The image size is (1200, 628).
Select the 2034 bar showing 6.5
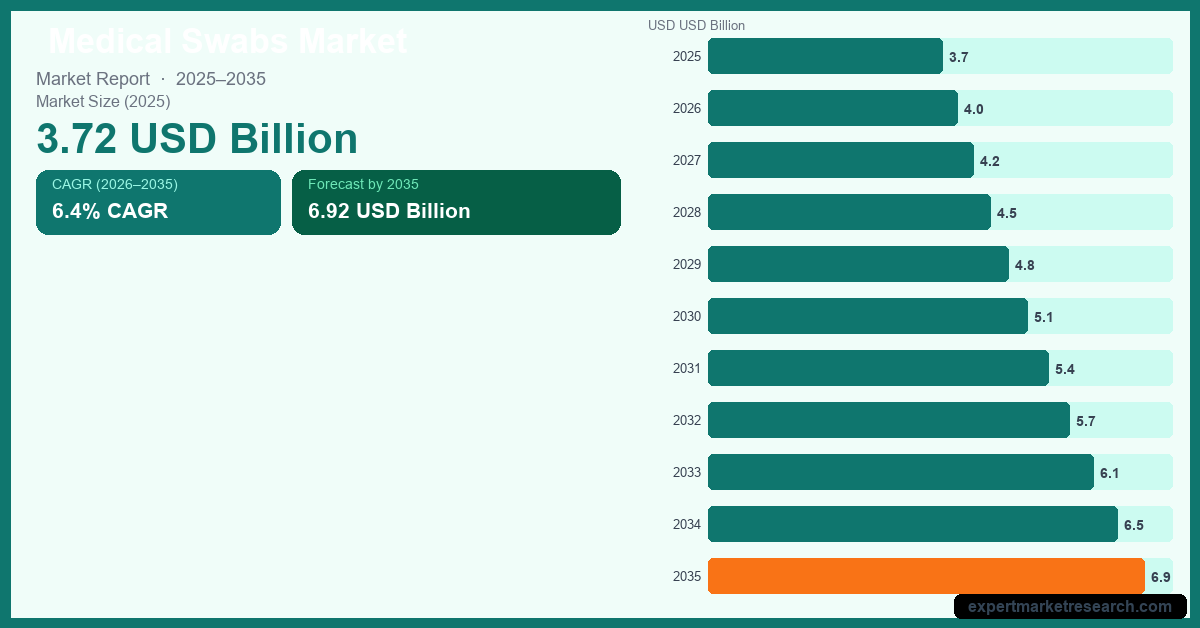(x=912, y=524)
